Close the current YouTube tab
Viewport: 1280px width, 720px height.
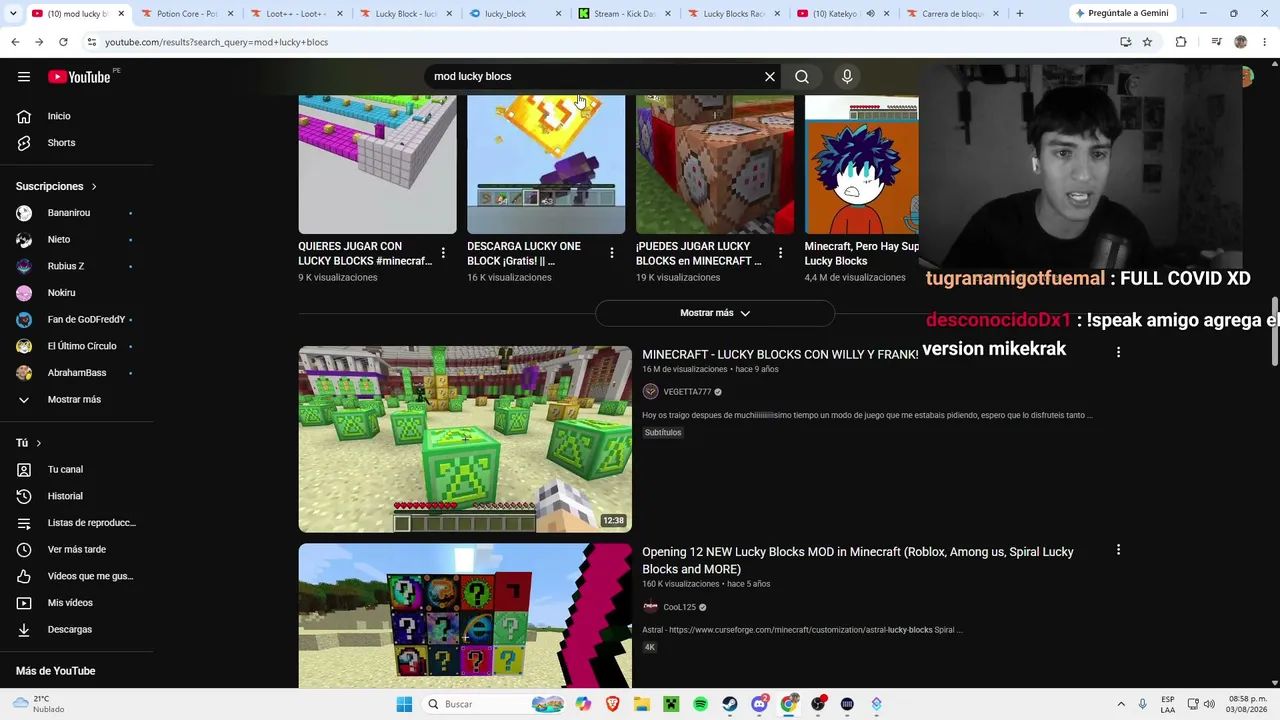(x=121, y=14)
